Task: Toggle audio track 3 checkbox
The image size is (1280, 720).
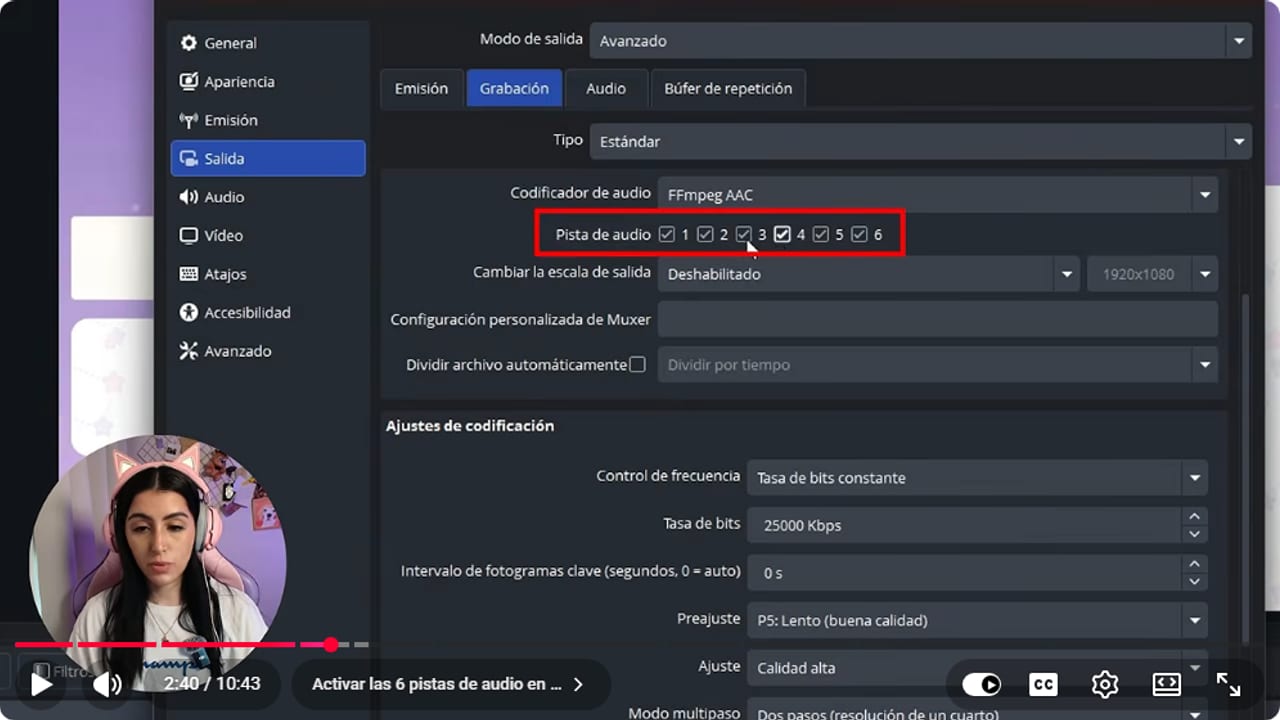Action: click(x=744, y=234)
